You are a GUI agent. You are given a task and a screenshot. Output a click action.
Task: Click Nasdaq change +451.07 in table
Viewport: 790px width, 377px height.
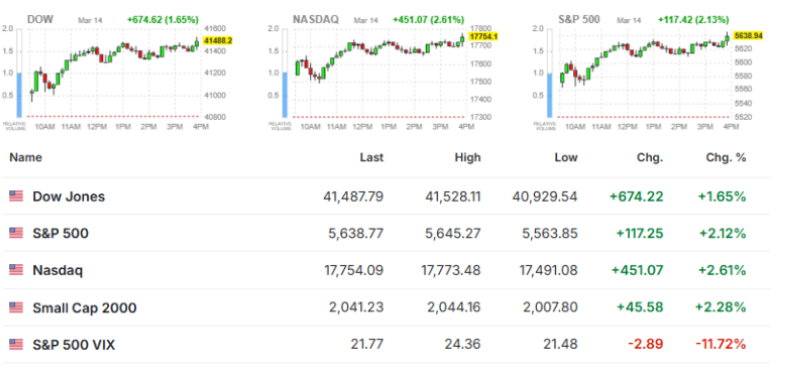[637, 271]
